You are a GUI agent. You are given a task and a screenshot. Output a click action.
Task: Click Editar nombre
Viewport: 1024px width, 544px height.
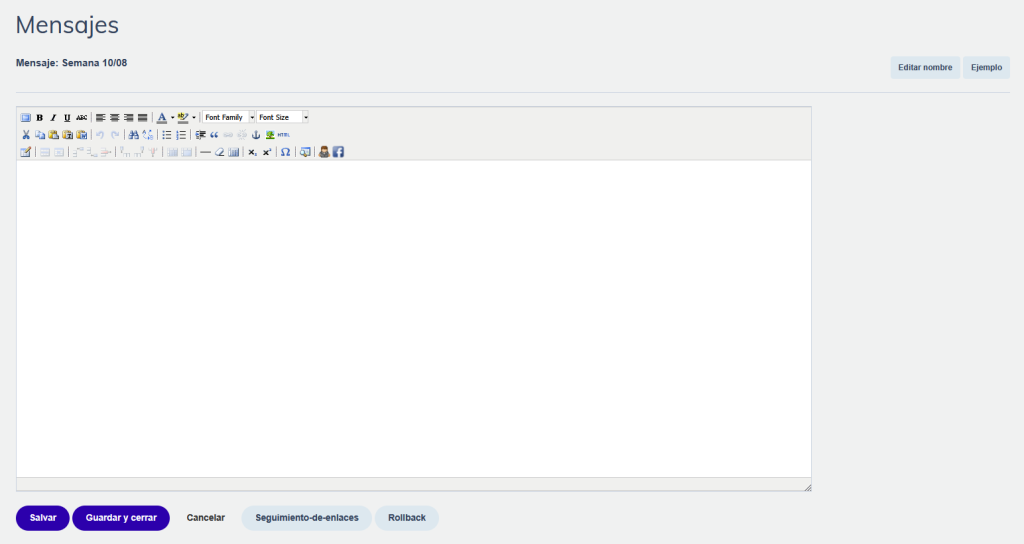[x=925, y=67]
